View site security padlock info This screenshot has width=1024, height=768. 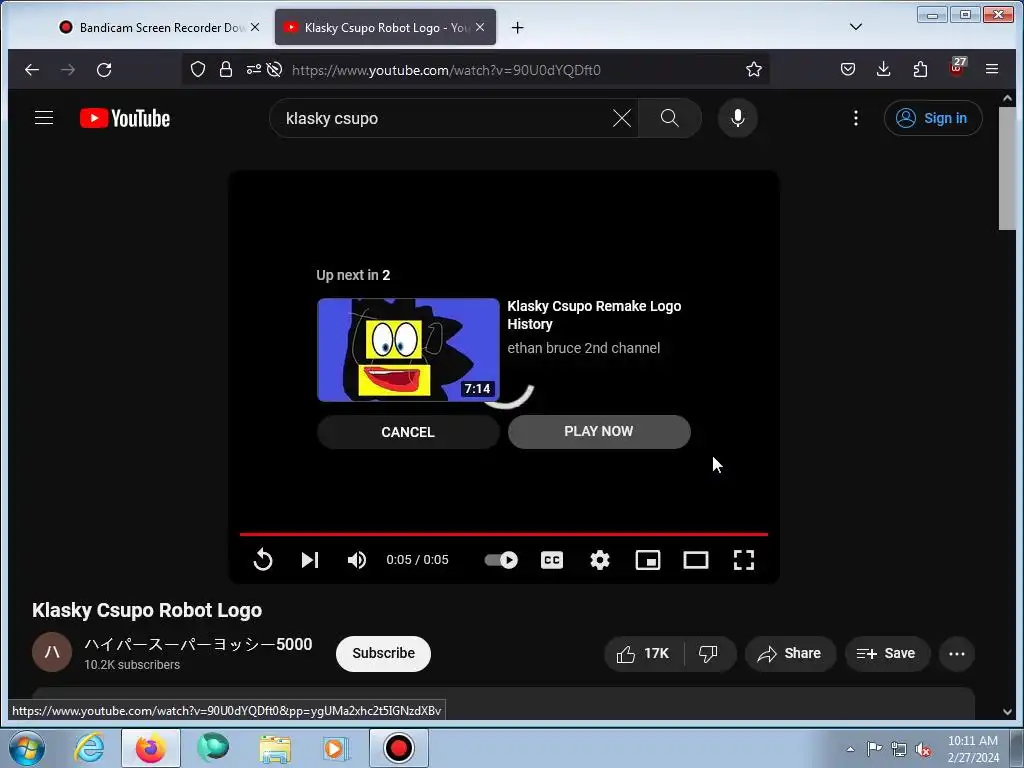226,69
